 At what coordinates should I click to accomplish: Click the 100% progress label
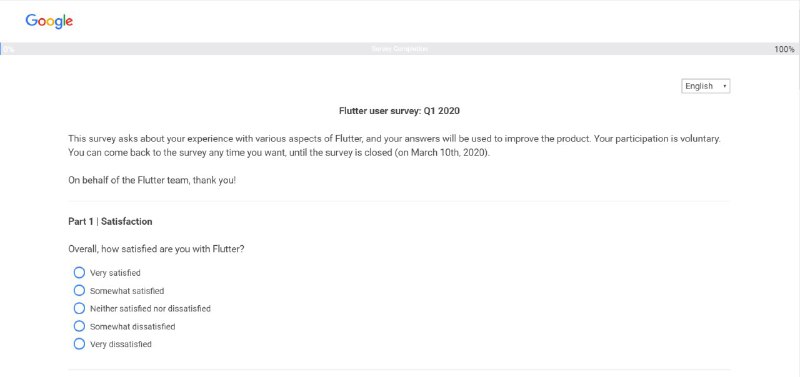coord(784,49)
